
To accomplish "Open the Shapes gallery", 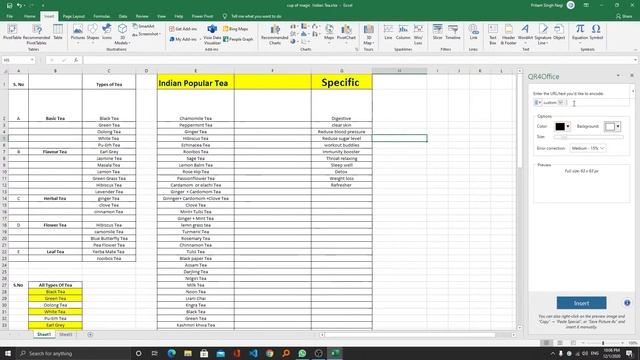I will pos(93,33).
